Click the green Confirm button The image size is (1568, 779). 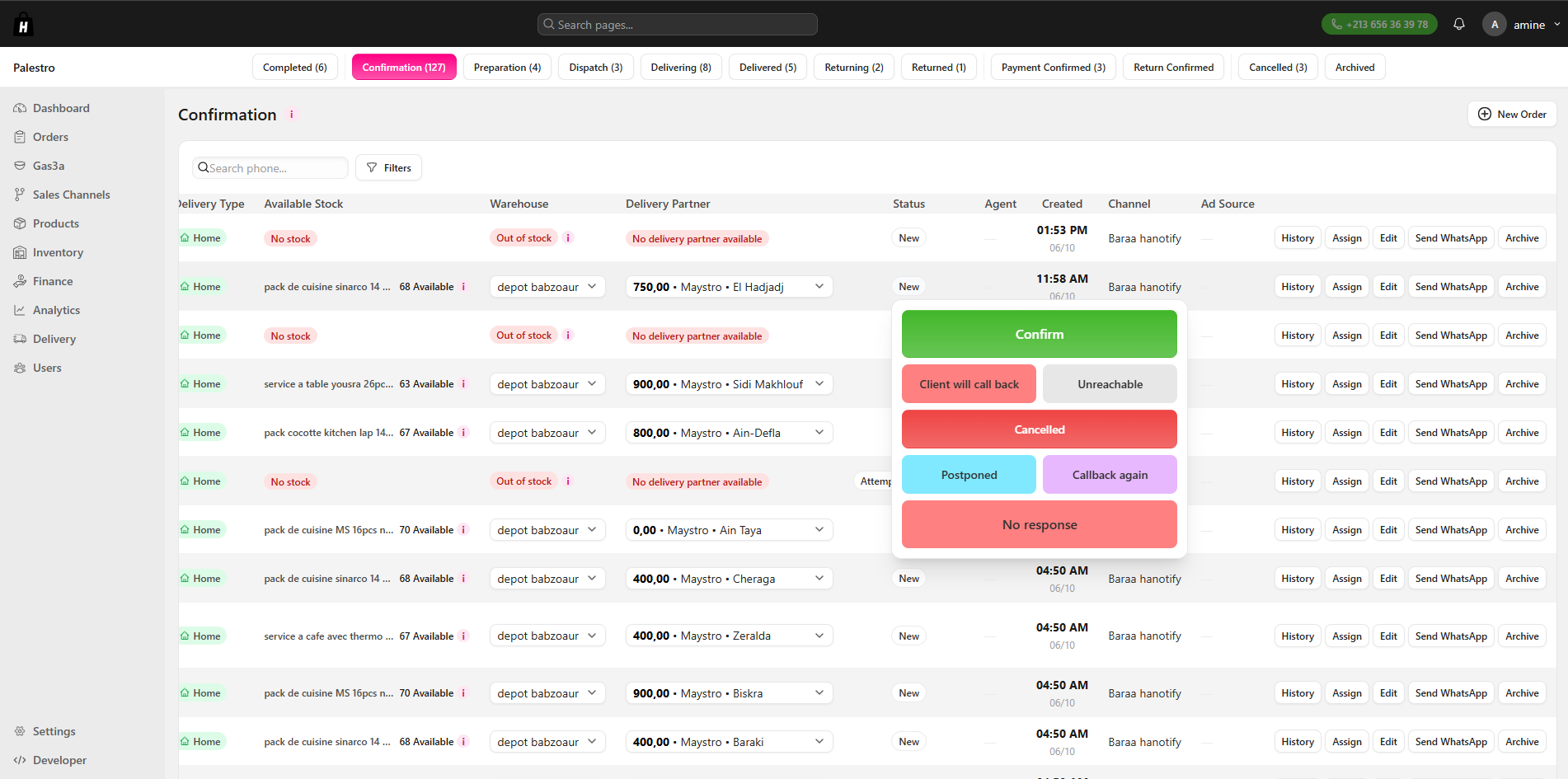(x=1039, y=334)
